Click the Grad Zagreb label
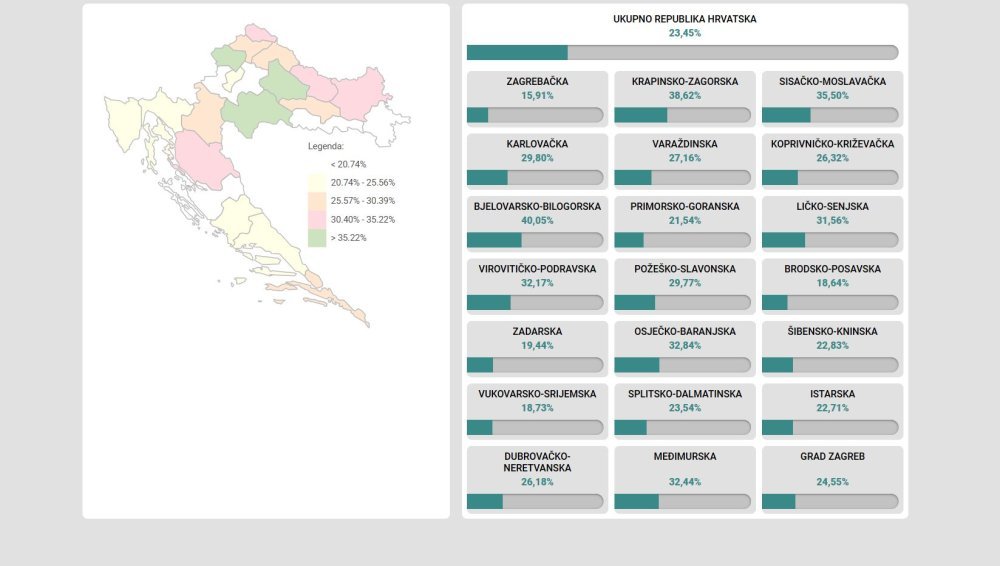The image size is (1000, 566). 832,457
